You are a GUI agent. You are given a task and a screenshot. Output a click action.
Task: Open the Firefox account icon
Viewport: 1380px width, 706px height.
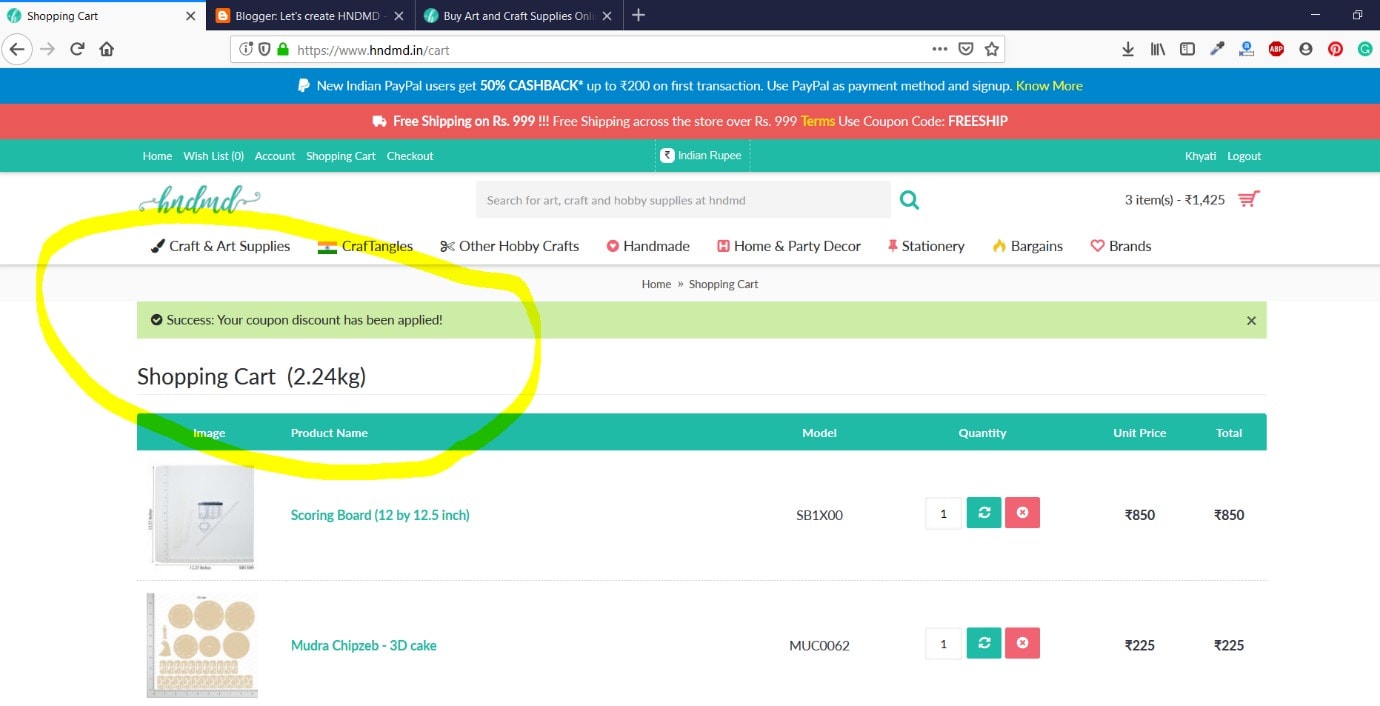1306,49
